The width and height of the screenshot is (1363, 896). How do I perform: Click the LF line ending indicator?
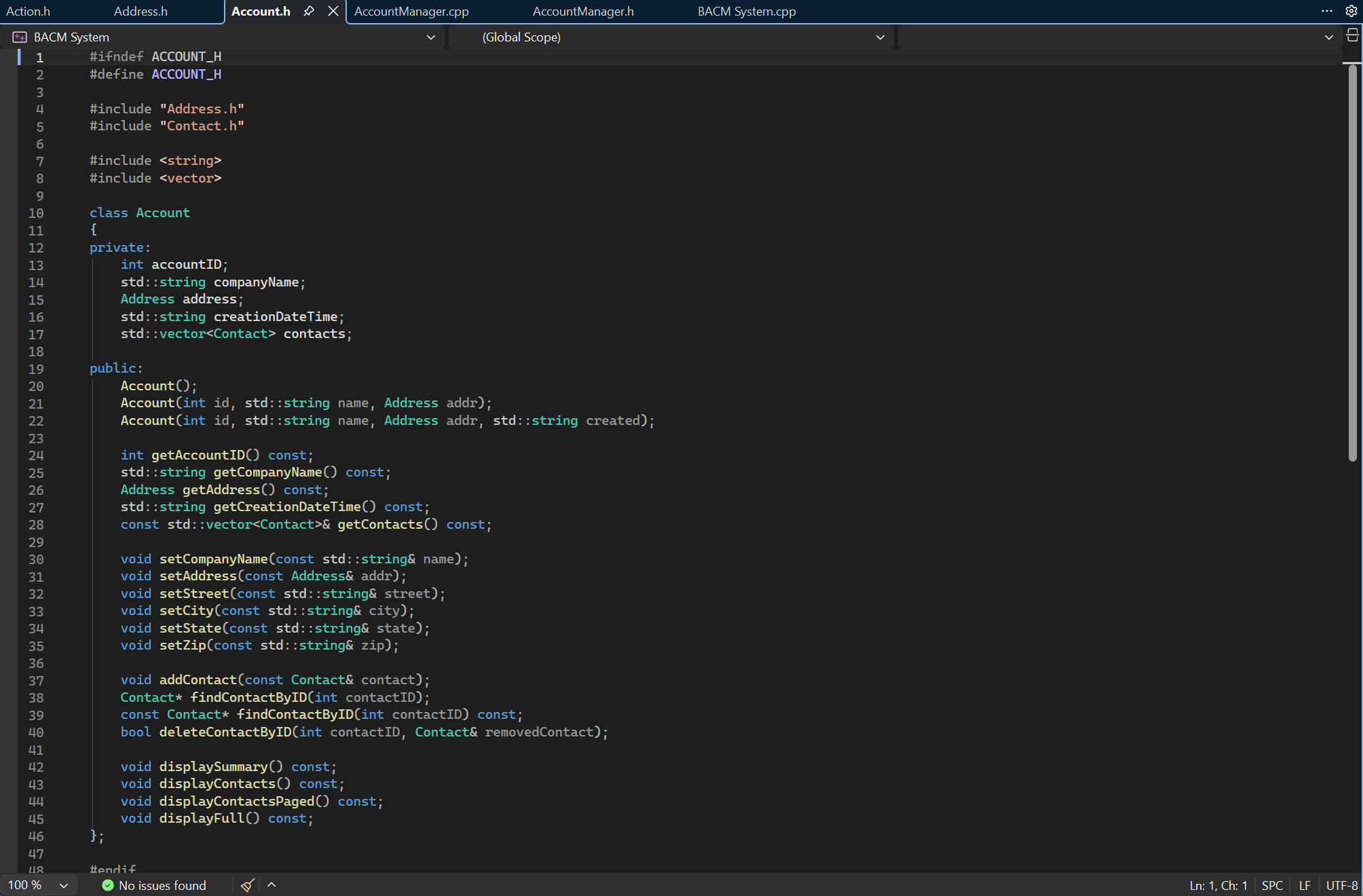click(1305, 885)
